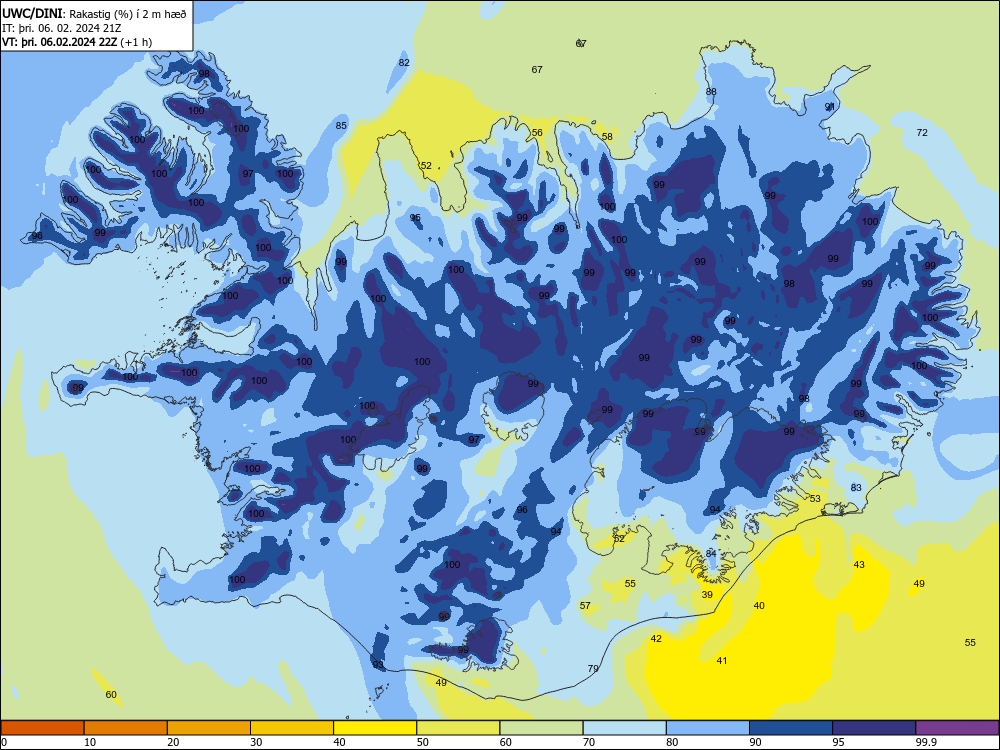Viewport: 1000px width, 750px height.
Task: Click the 80–90 light blue legend swatch
Action: point(708,728)
